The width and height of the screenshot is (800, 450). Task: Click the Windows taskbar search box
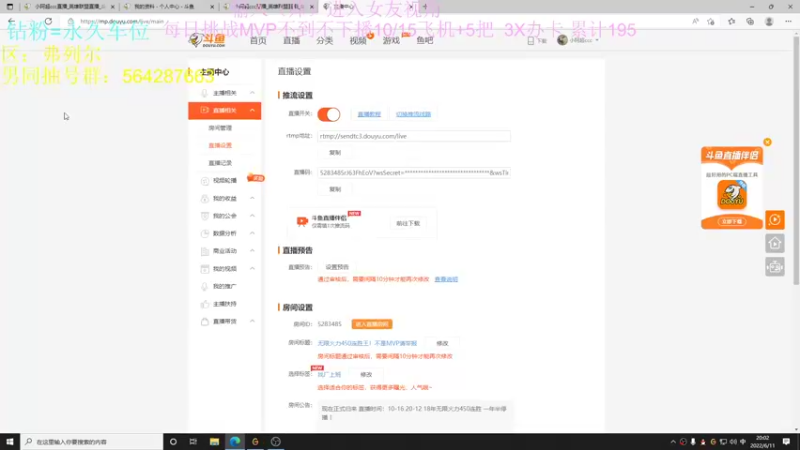pos(92,442)
